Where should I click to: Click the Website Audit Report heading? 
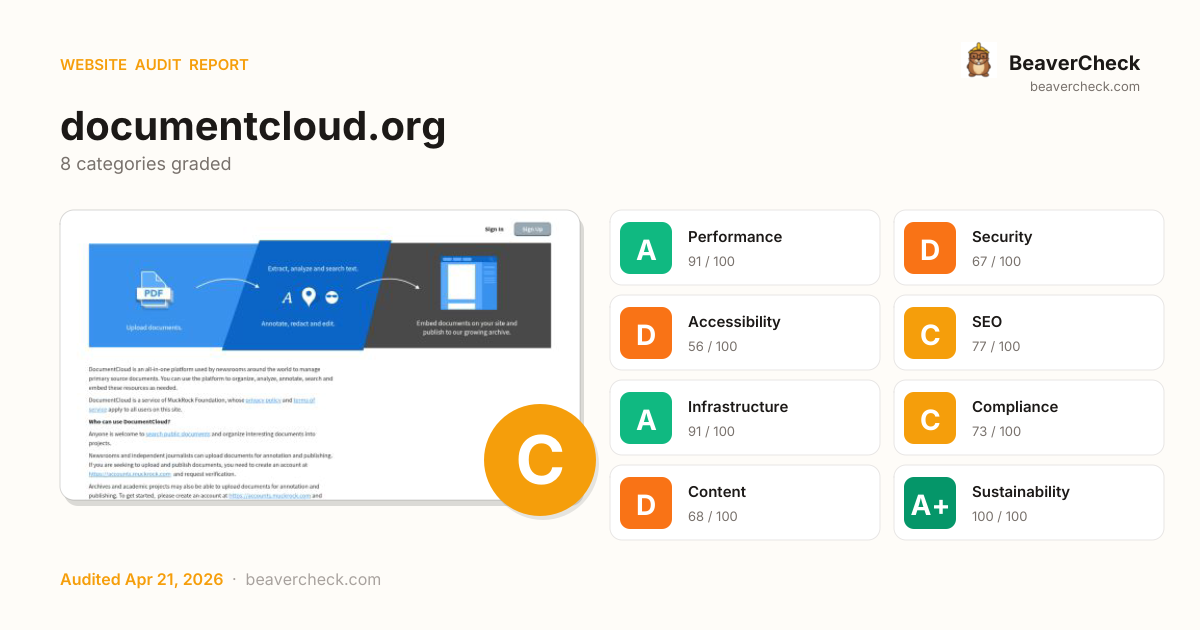tap(154, 65)
